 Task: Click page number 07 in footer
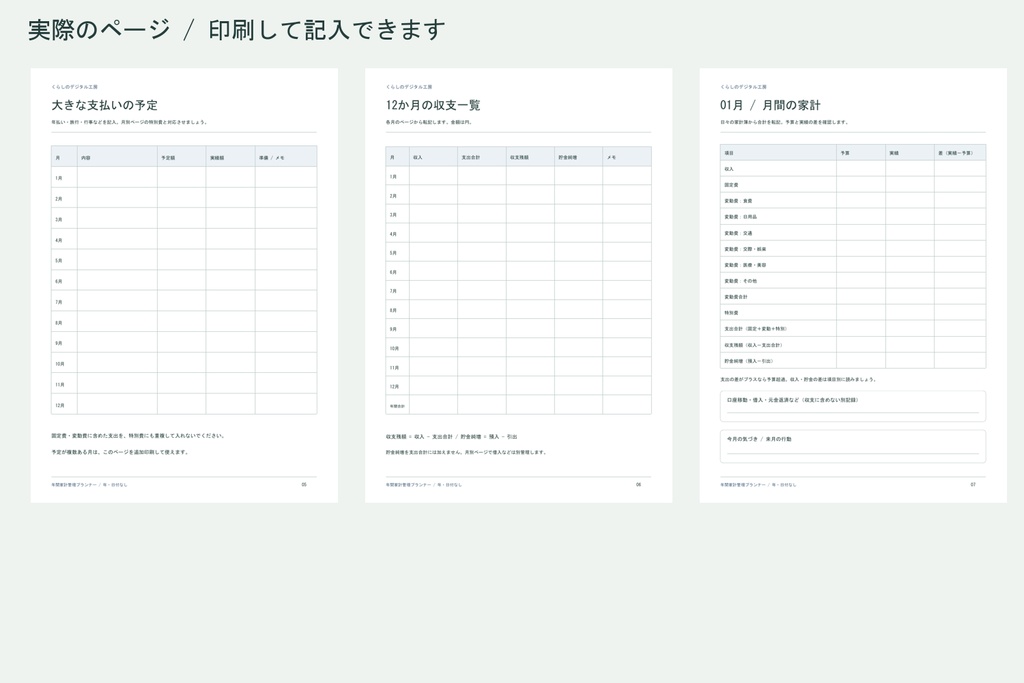point(973,484)
